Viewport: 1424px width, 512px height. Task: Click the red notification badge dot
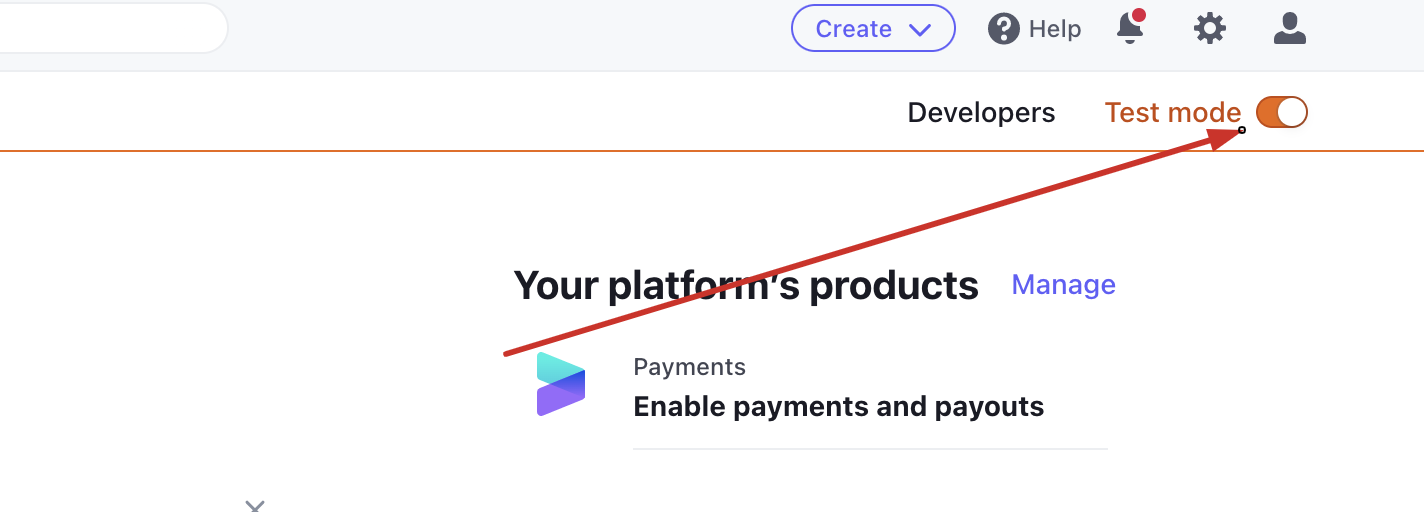1138,16
